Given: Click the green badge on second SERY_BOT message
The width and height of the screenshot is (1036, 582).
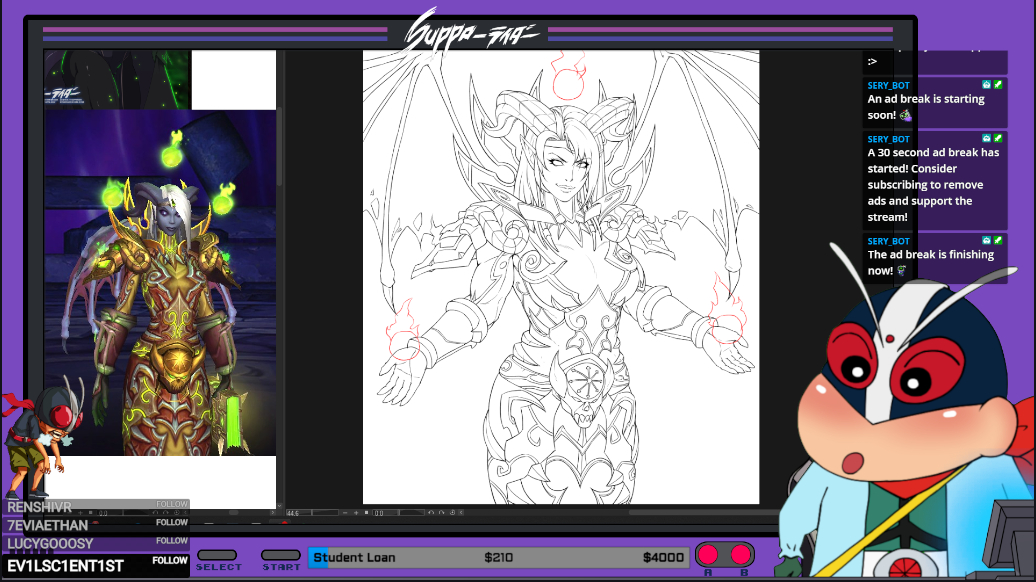Looking at the screenshot, I should pyautogui.click(x=997, y=138).
